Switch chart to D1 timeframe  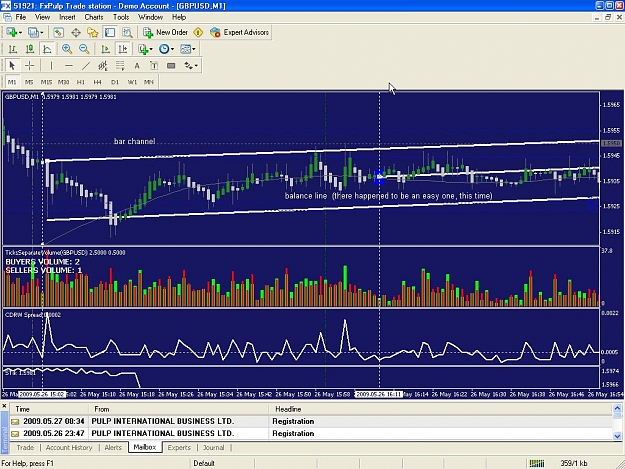(115, 82)
